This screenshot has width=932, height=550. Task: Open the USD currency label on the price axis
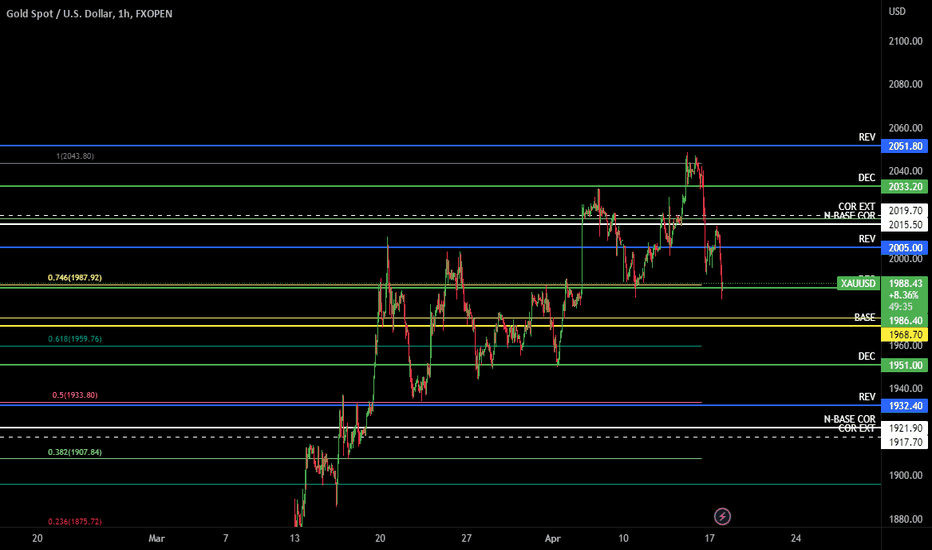[897, 11]
